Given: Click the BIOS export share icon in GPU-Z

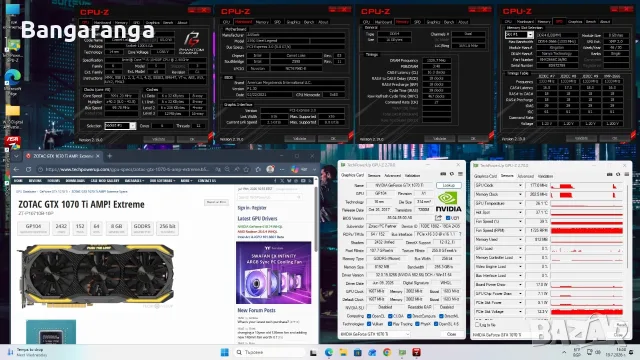Looking at the screenshot, I should tap(438, 218).
